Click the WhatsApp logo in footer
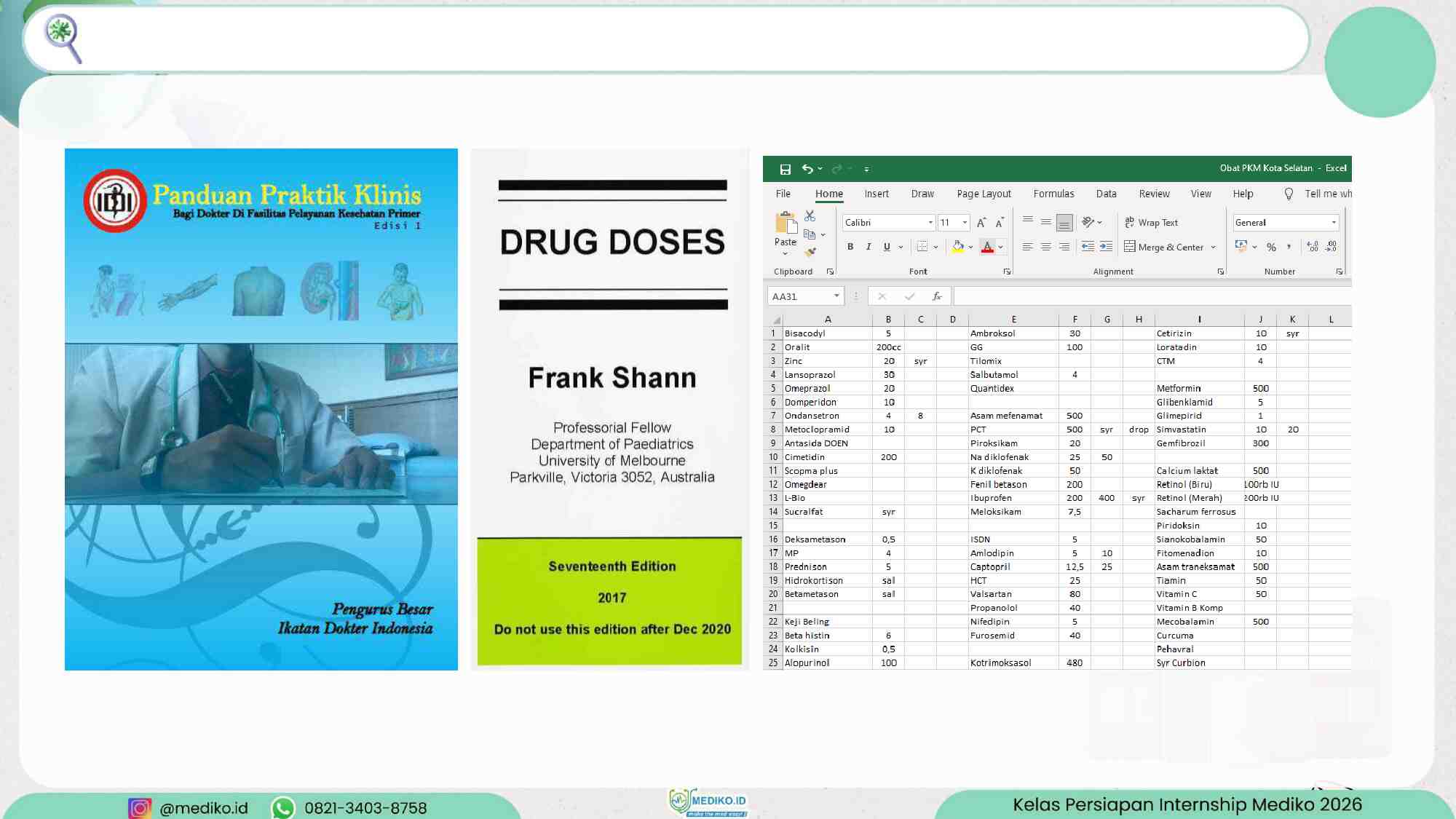 282,808
